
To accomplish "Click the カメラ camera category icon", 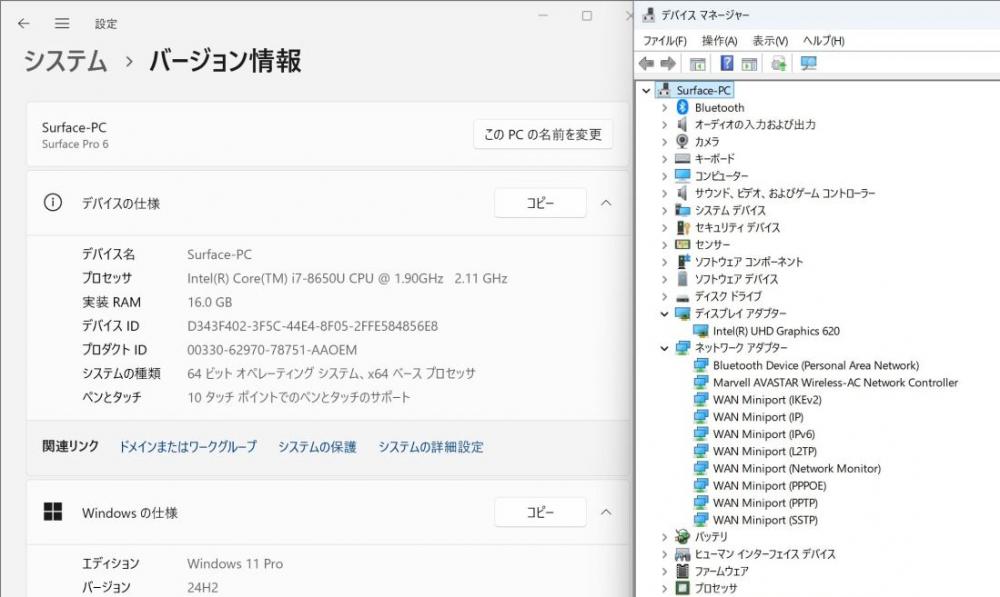I will pyautogui.click(x=682, y=141).
